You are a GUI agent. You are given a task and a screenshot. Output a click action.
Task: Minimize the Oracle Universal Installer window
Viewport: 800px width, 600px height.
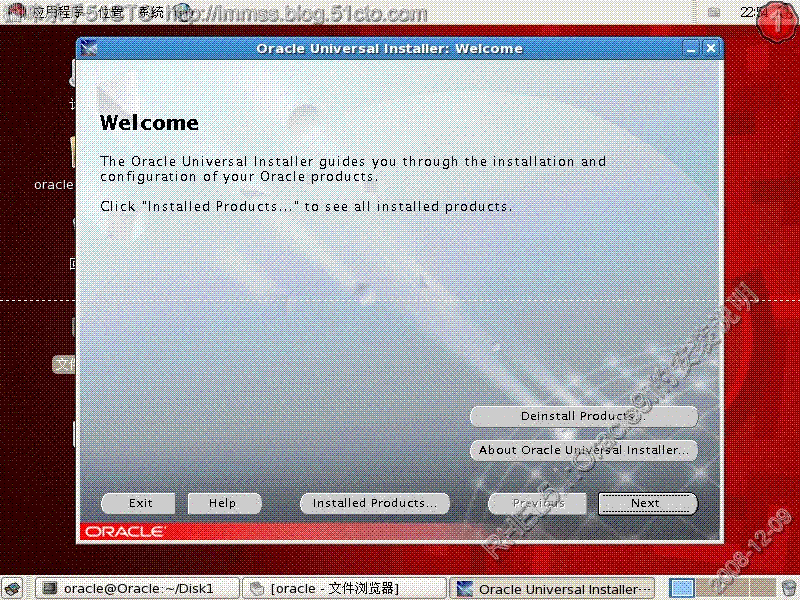(691, 48)
